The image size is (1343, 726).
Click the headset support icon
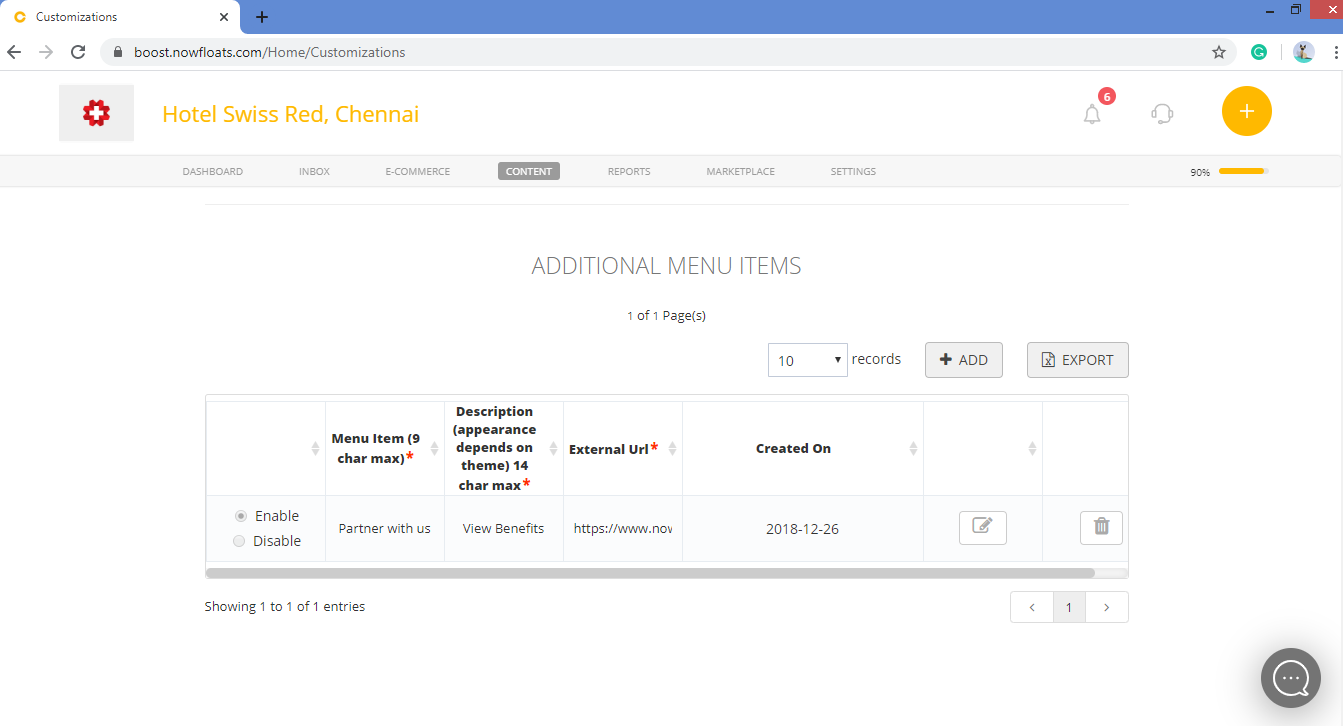click(1161, 113)
